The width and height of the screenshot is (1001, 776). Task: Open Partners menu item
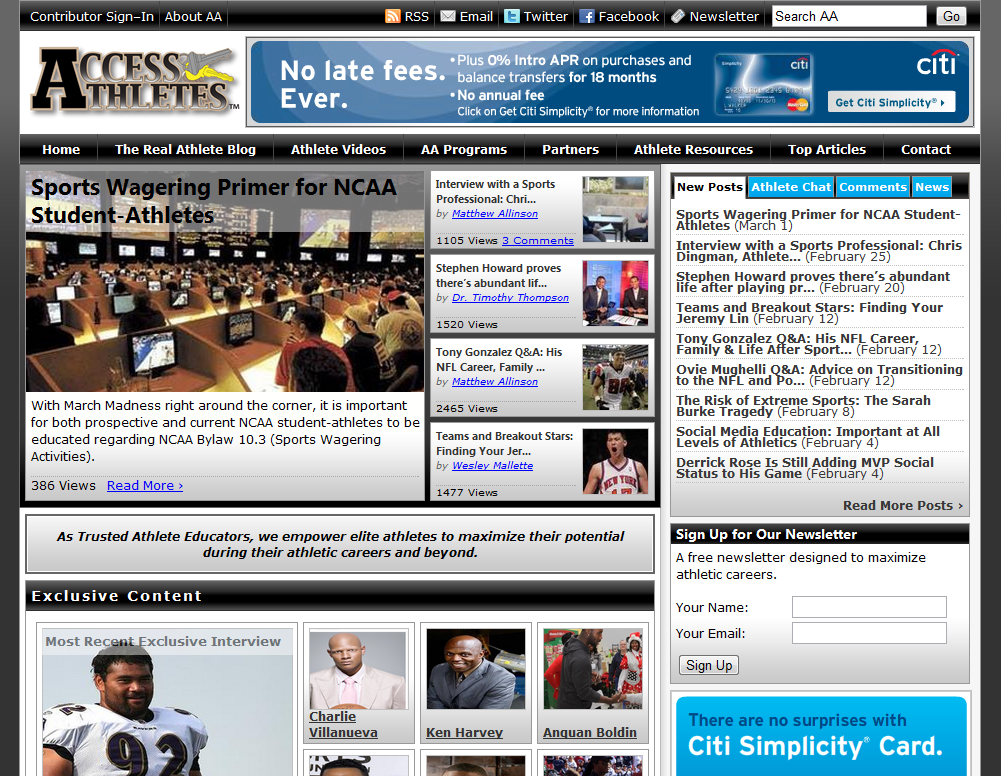tap(570, 149)
